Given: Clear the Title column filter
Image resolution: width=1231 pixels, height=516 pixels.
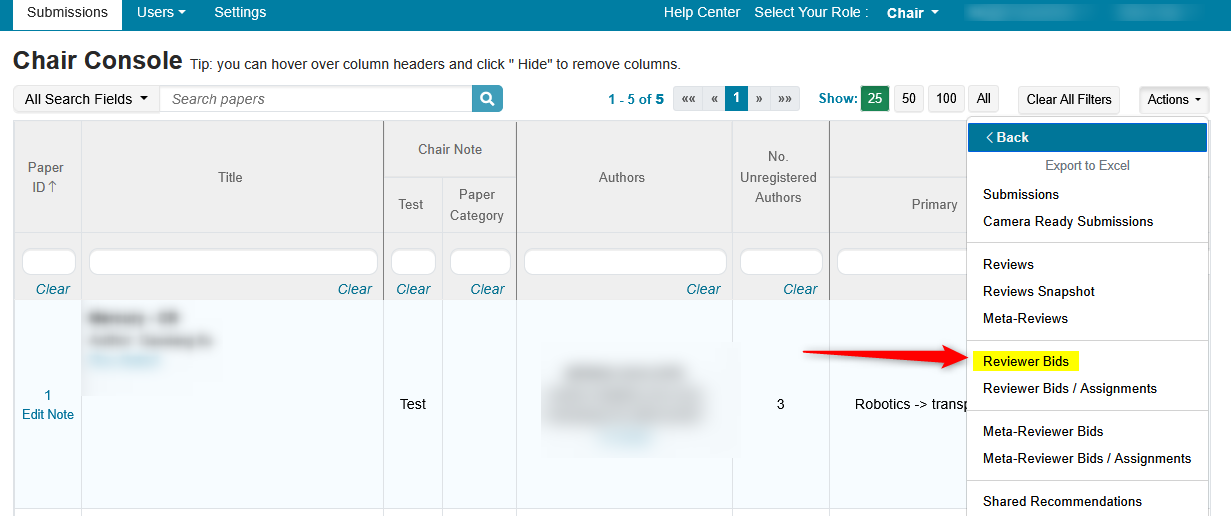Looking at the screenshot, I should [354, 289].
